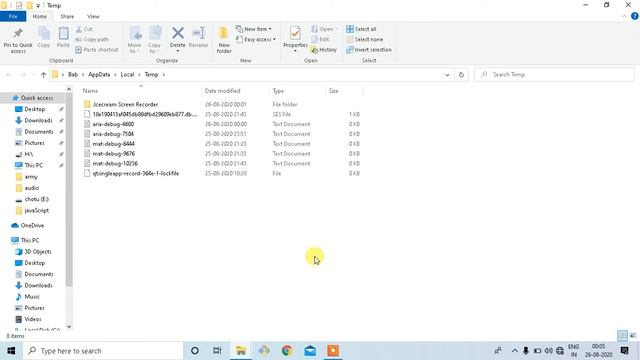The height and width of the screenshot is (360, 640).
Task: Select the aria-debug-4680 file
Action: point(113,124)
